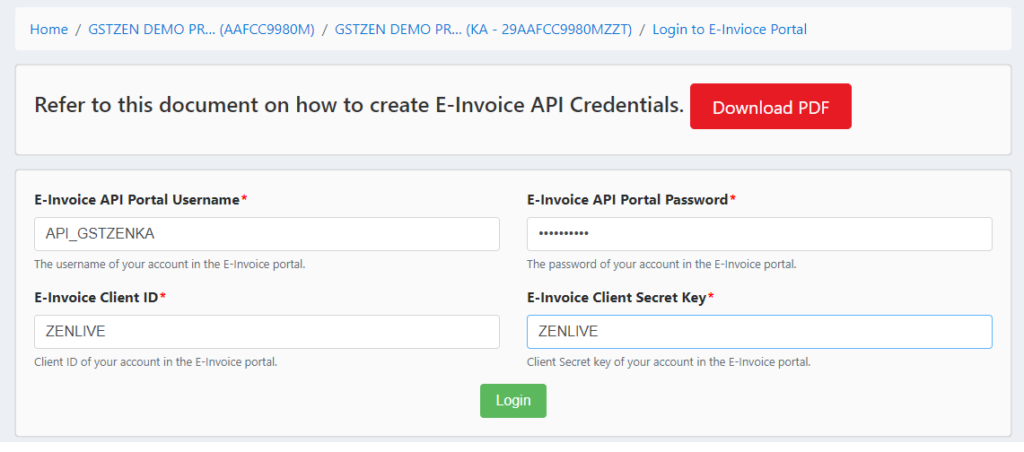Submit the form with green Login button
Screen dimensions: 1024x452
pyautogui.click(x=513, y=400)
